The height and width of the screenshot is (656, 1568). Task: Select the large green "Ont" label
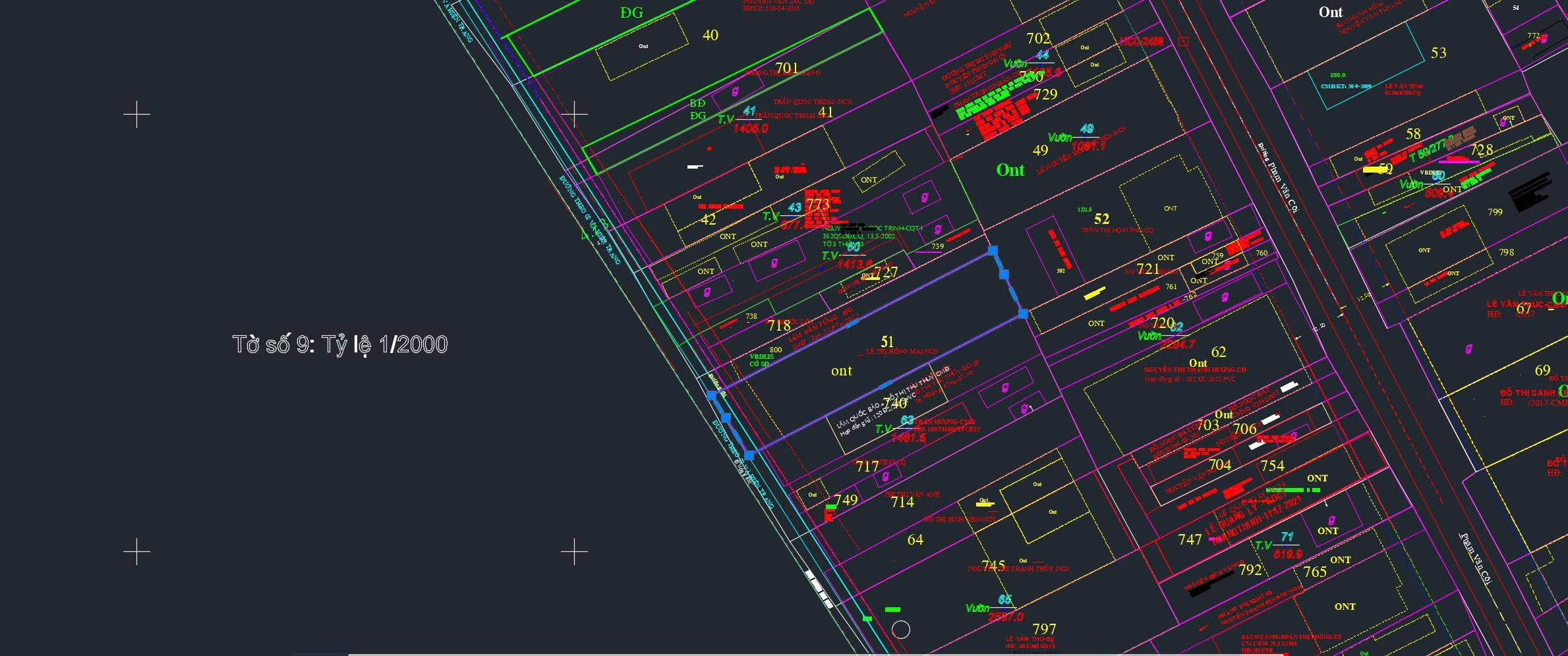point(1010,170)
